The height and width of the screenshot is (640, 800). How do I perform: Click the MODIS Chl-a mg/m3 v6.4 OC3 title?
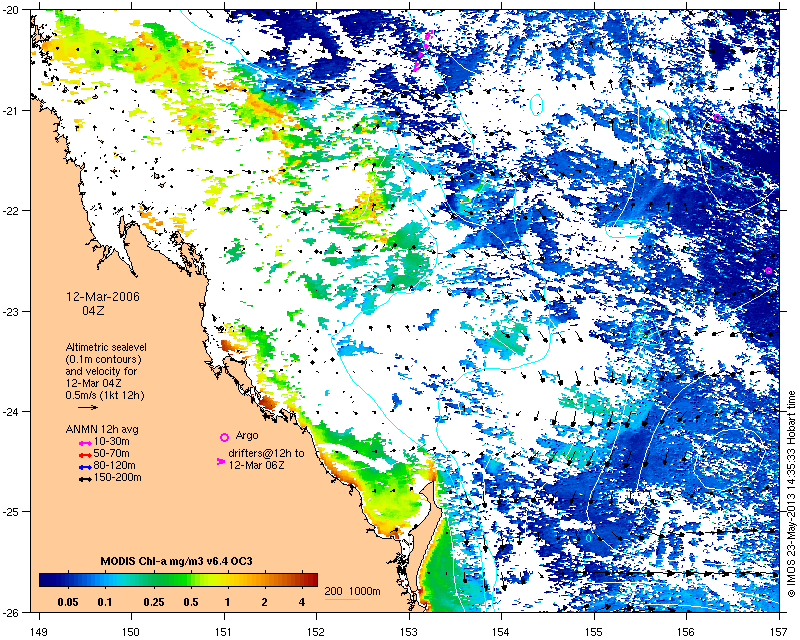coord(177,561)
